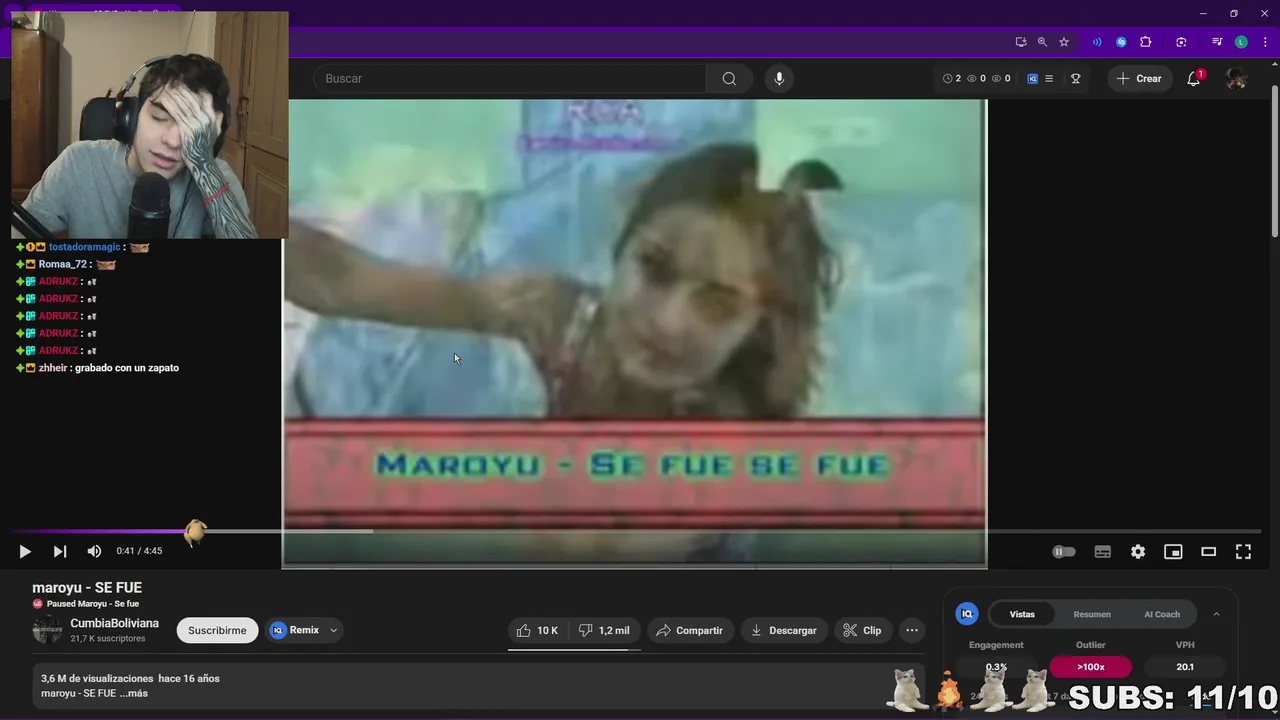Install the page as app icon
Screen dimensions: 1280x720
(1021, 42)
